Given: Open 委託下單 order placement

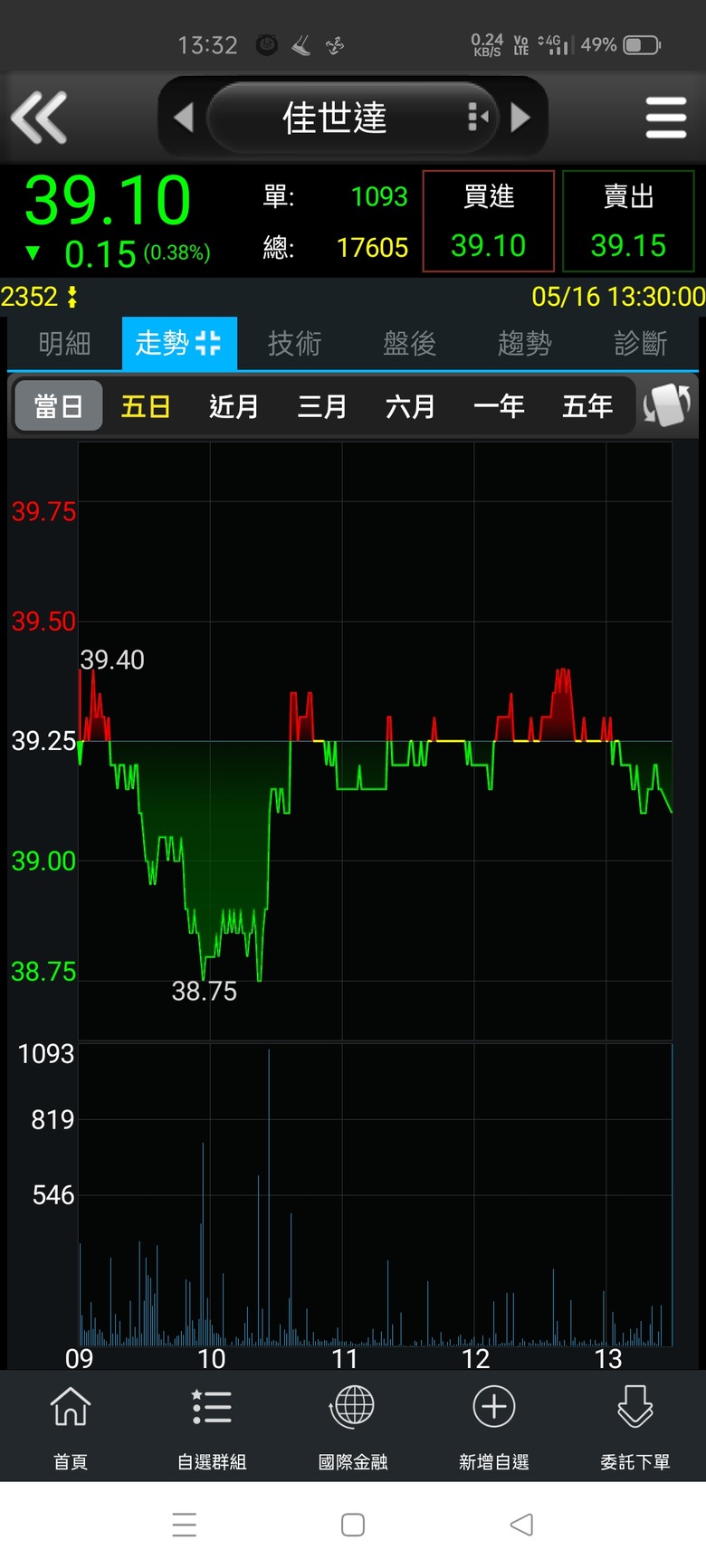Looking at the screenshot, I should click(635, 1426).
